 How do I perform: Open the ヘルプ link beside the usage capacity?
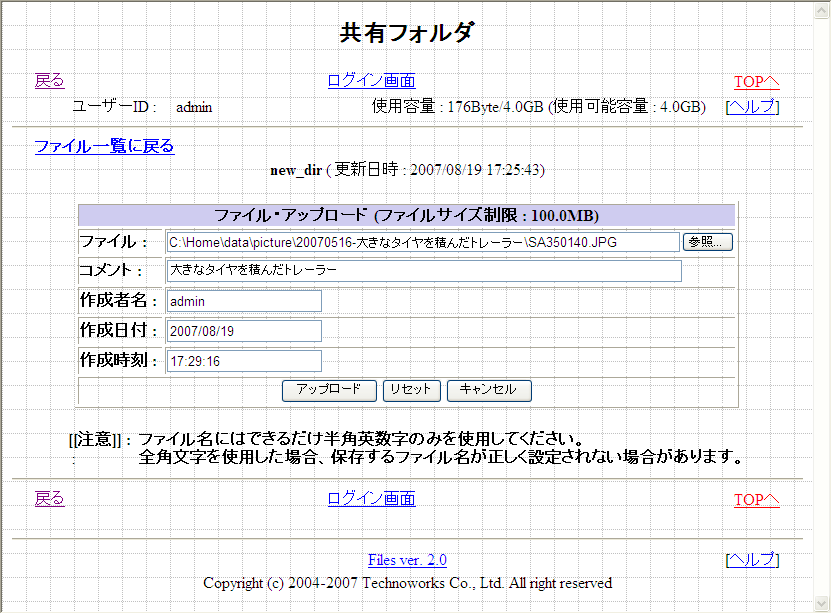click(752, 107)
